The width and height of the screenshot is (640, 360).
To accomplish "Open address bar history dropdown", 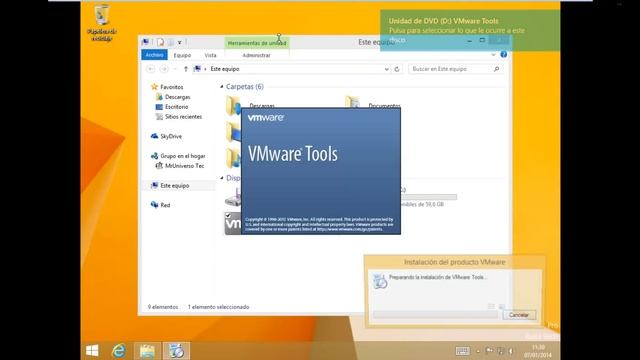I will (x=387, y=69).
